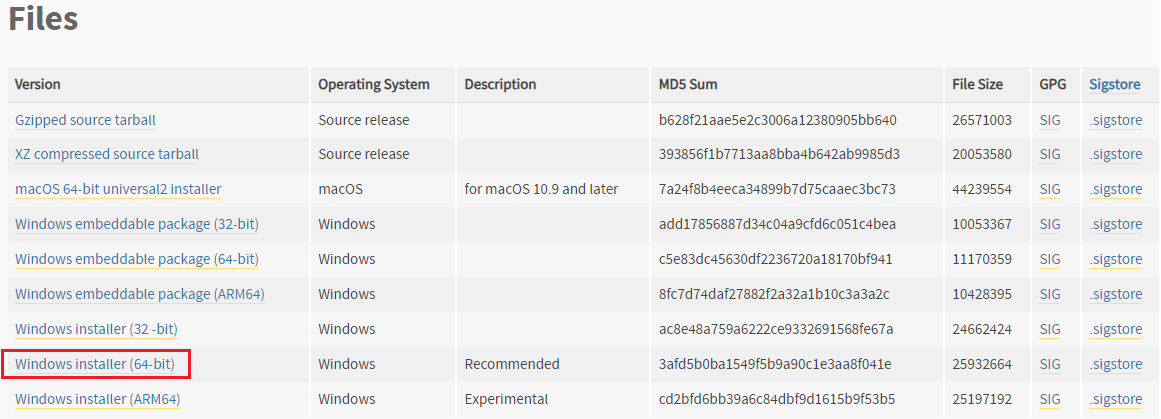
Task: Open Windows embeddable package (ARM64) link
Action: pyautogui.click(x=139, y=294)
